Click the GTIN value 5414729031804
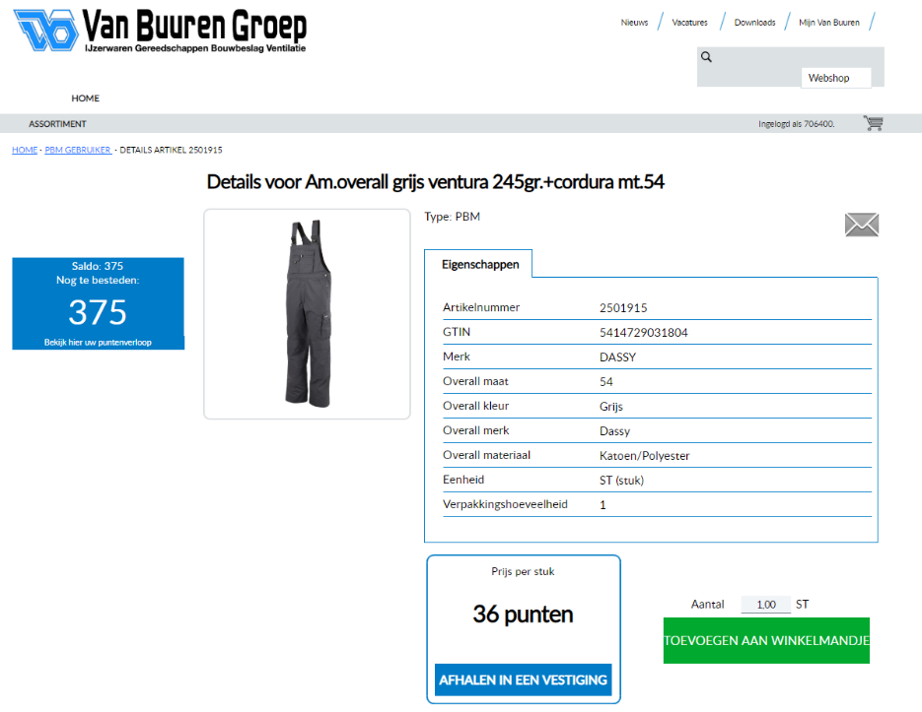 pos(643,332)
